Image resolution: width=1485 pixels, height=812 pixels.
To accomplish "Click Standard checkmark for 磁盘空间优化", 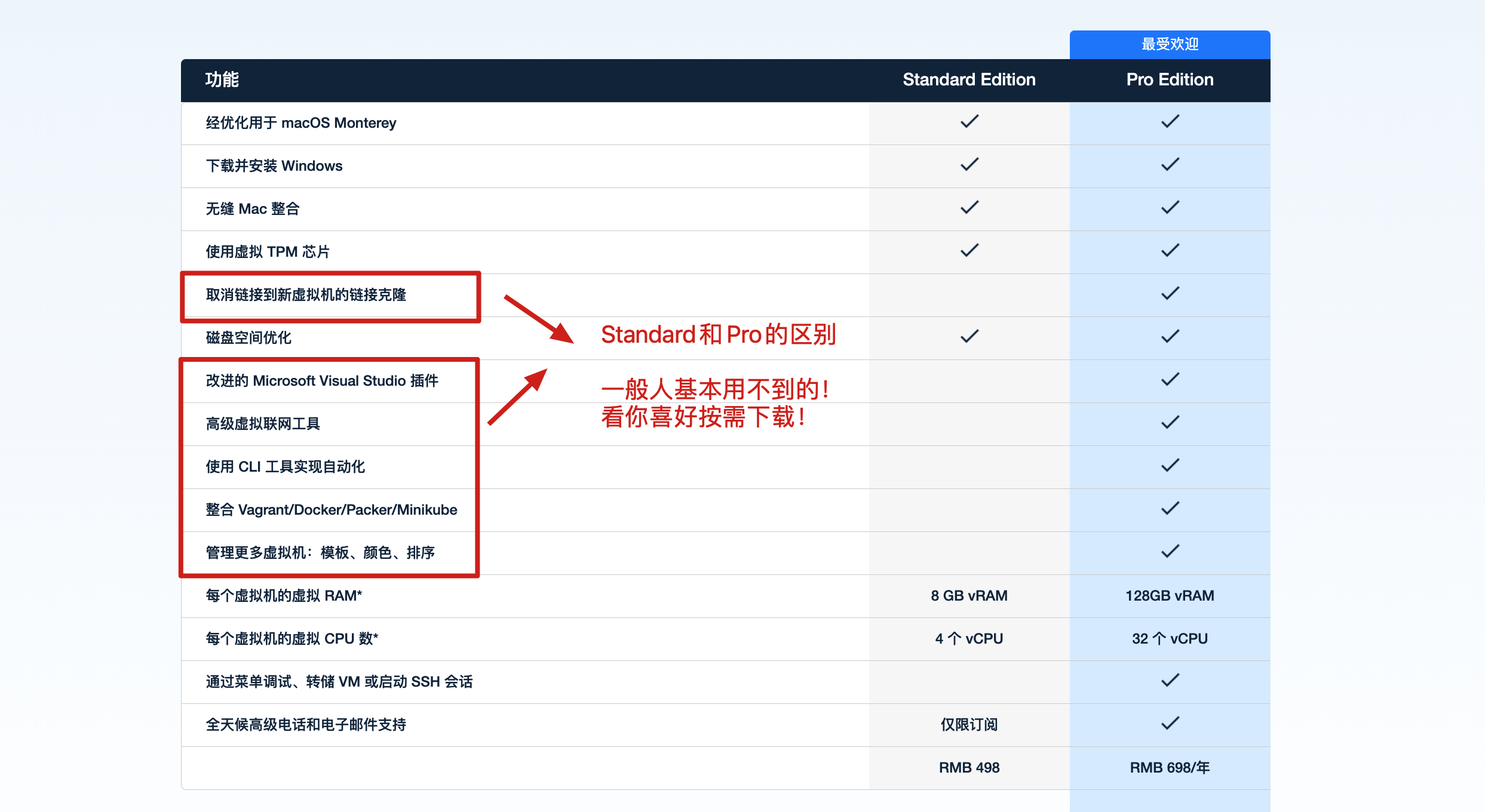I will (x=969, y=336).
